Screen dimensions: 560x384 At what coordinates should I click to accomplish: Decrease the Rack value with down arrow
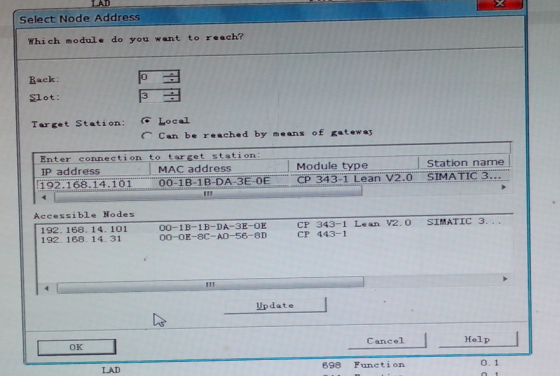coord(171,80)
